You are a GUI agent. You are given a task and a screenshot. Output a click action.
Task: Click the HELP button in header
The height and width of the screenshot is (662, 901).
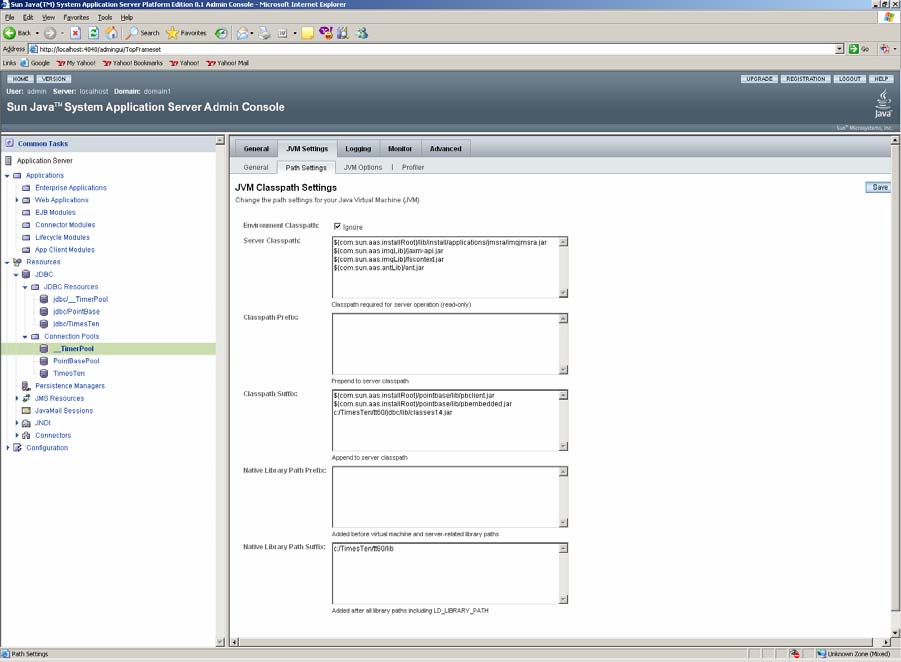coord(881,79)
